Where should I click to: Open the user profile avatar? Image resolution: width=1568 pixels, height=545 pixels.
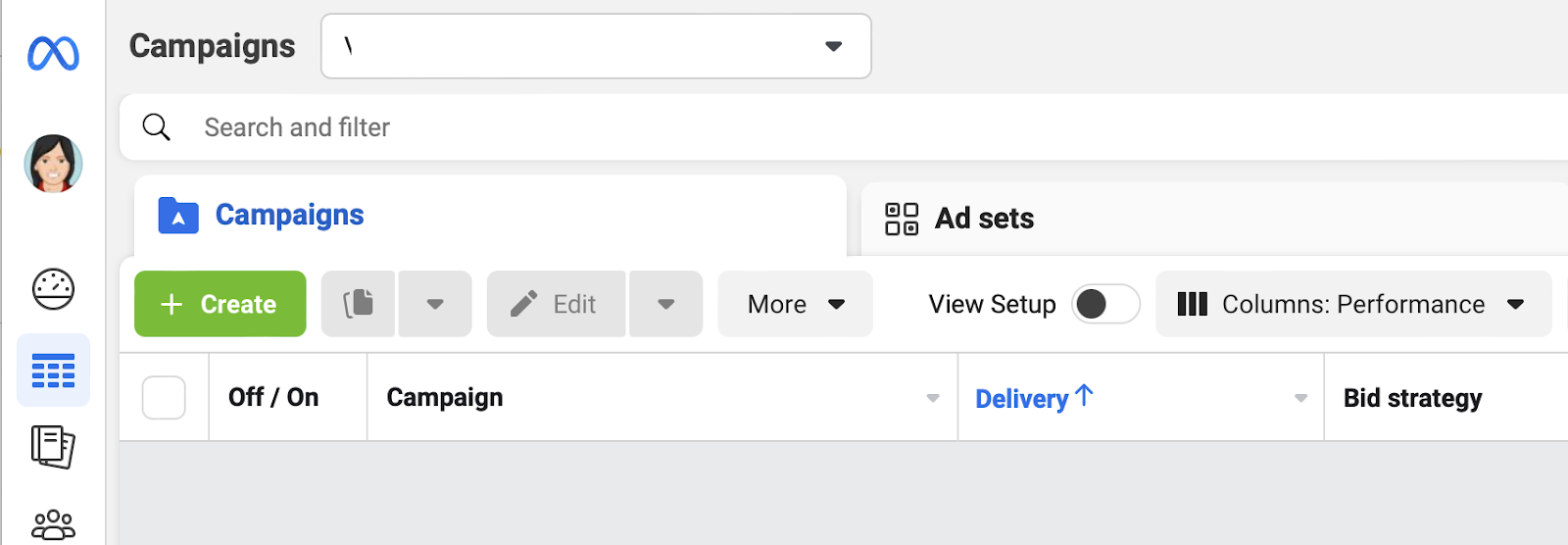[53, 164]
